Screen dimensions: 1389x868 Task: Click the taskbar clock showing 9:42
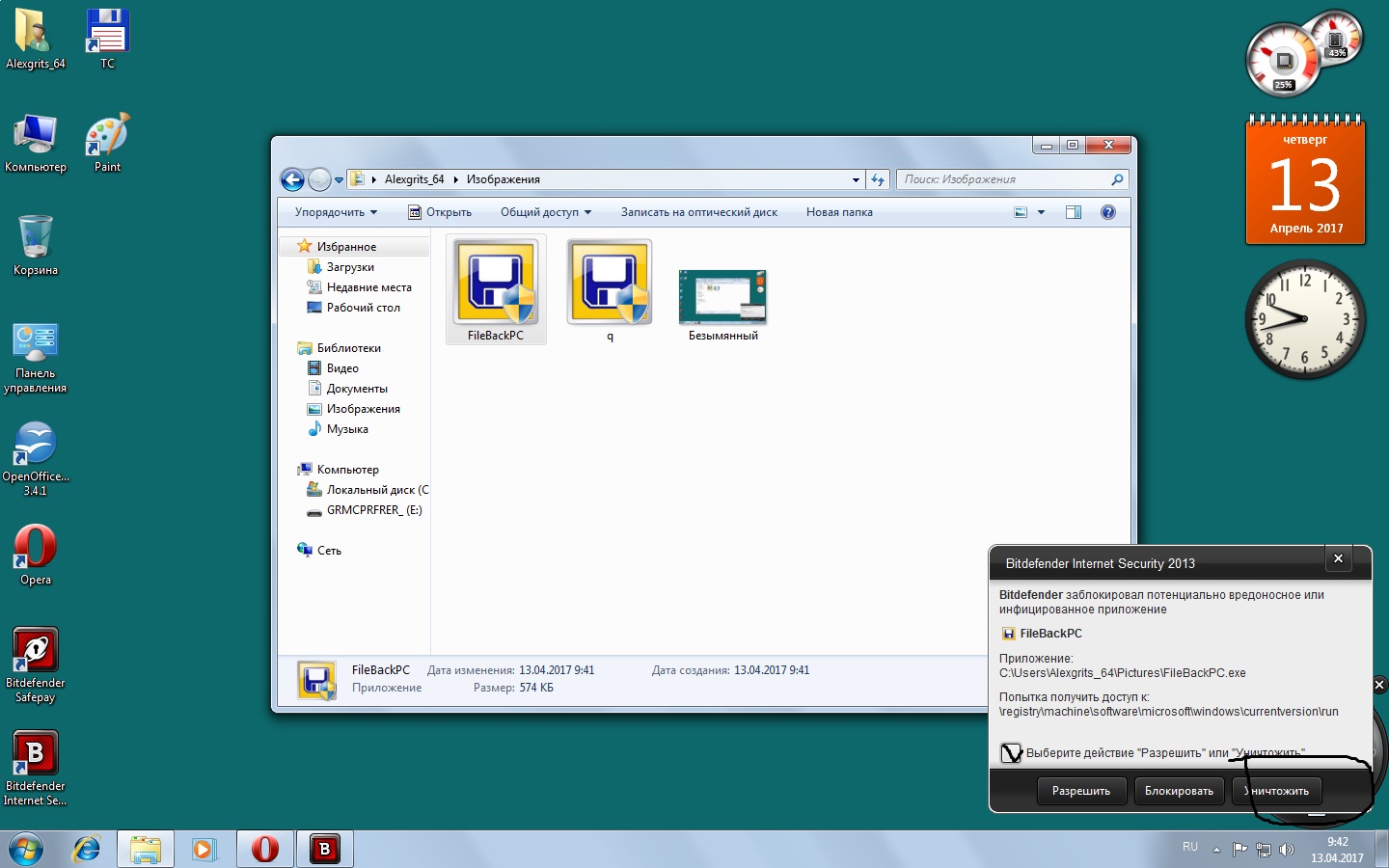point(1337,850)
